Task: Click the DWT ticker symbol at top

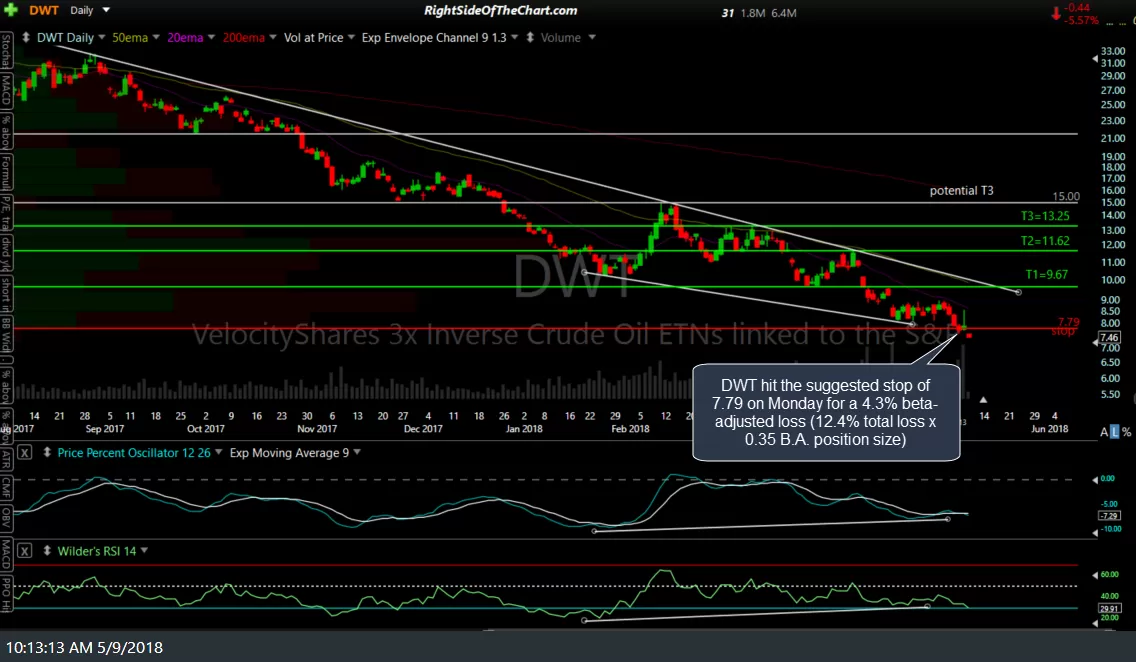Action: click(43, 10)
